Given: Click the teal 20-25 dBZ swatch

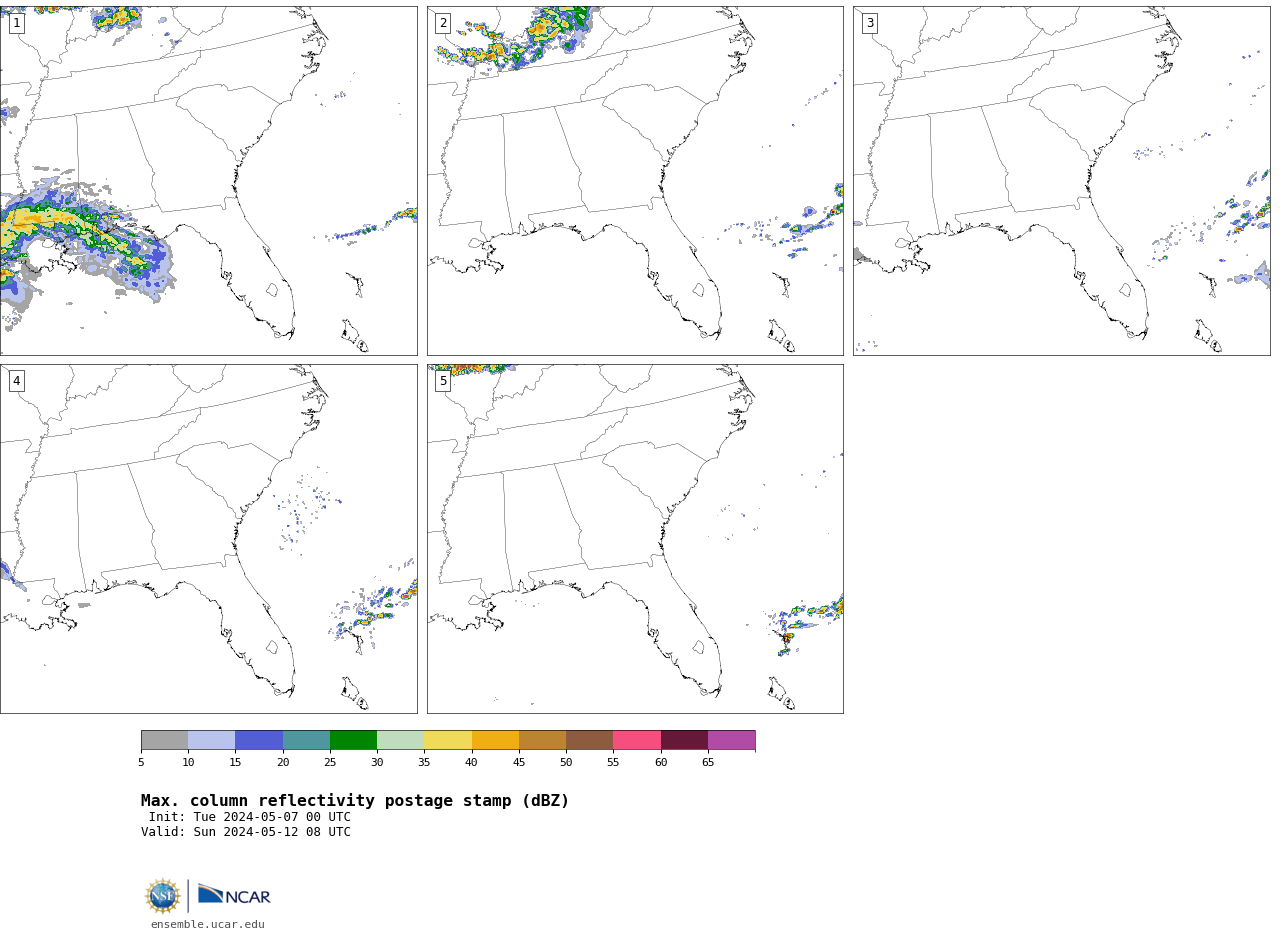Looking at the screenshot, I should click(306, 740).
